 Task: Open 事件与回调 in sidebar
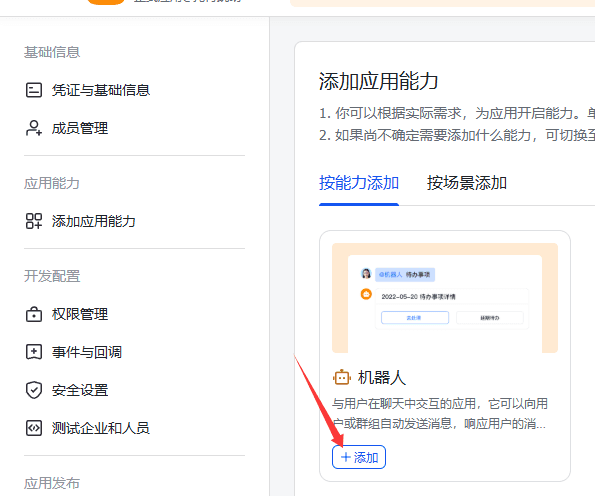click(87, 352)
